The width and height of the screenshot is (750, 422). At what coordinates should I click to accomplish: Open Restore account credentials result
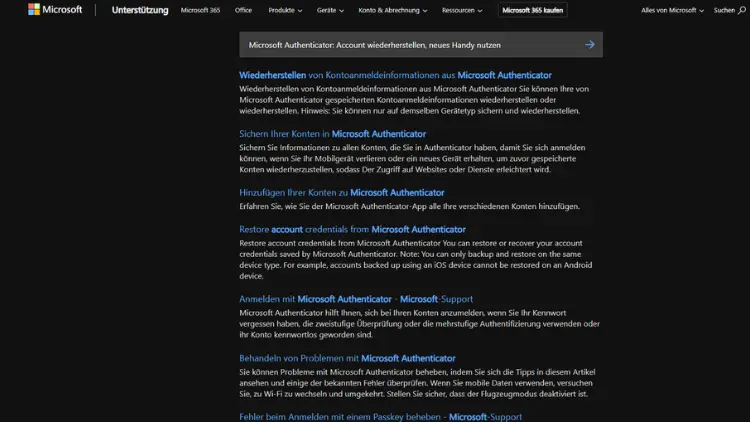click(x=352, y=230)
